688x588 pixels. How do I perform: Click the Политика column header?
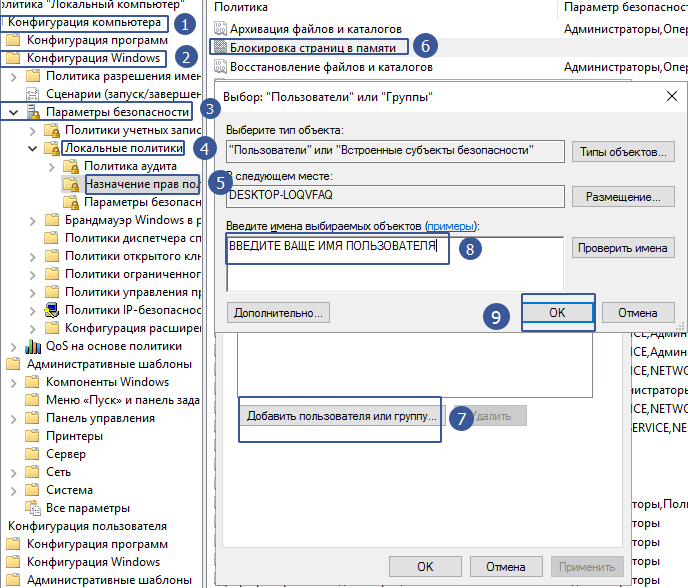[x=241, y=7]
